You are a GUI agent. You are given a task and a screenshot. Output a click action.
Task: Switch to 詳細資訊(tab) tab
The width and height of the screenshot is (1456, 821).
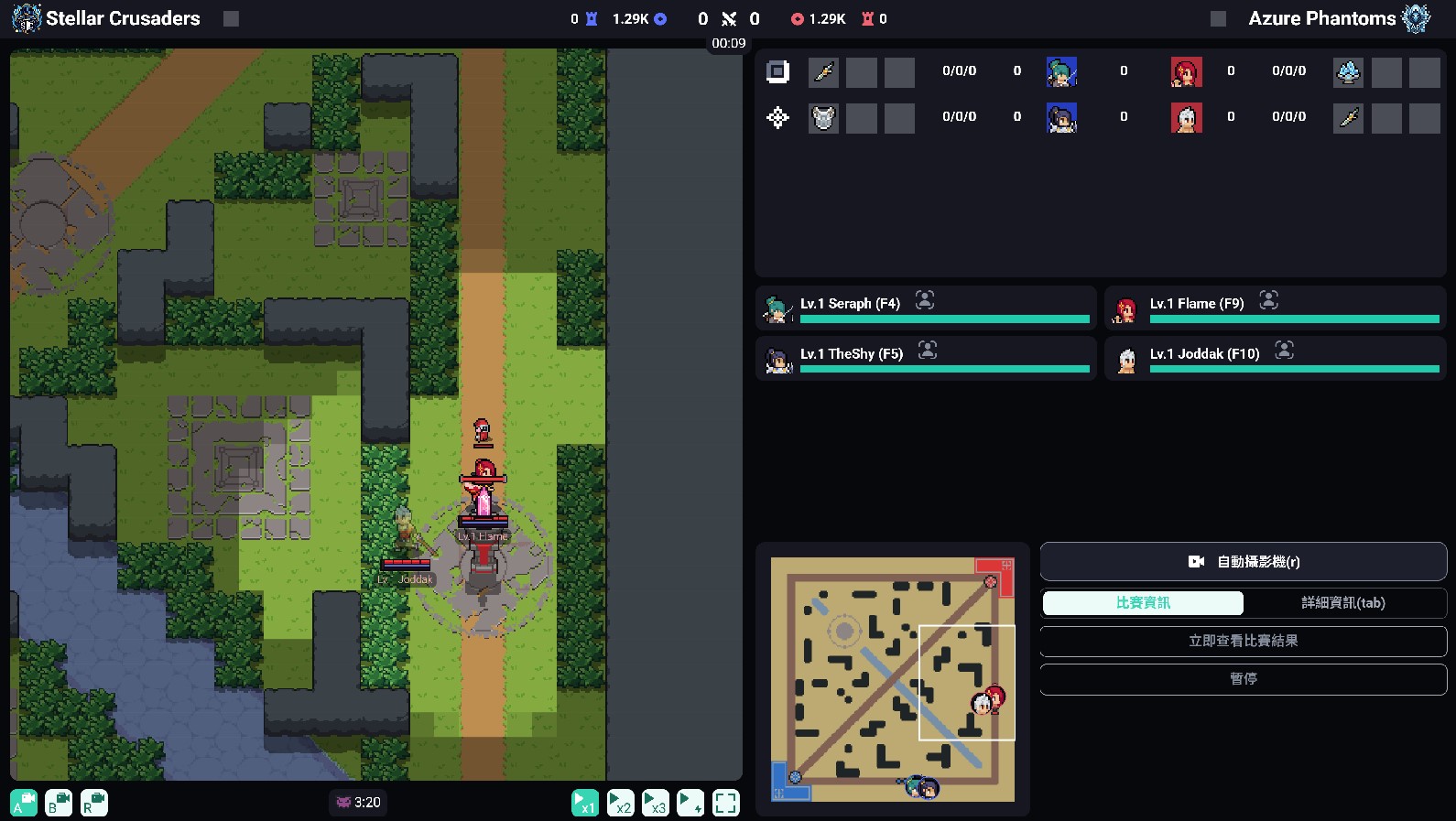pyautogui.click(x=1342, y=602)
